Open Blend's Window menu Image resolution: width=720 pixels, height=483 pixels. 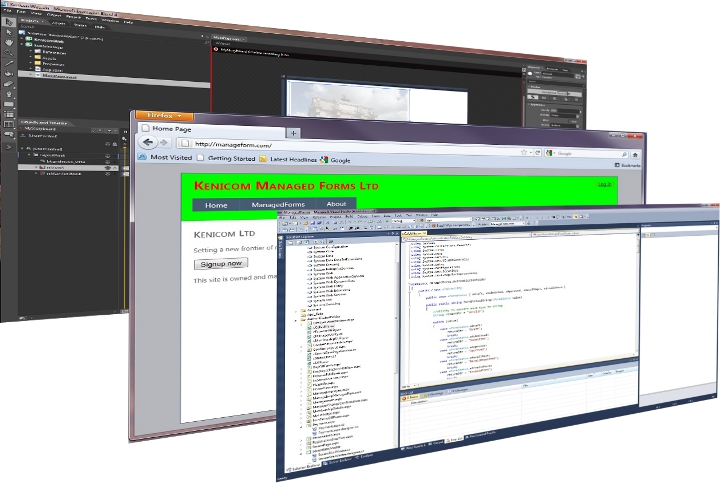[x=110, y=20]
